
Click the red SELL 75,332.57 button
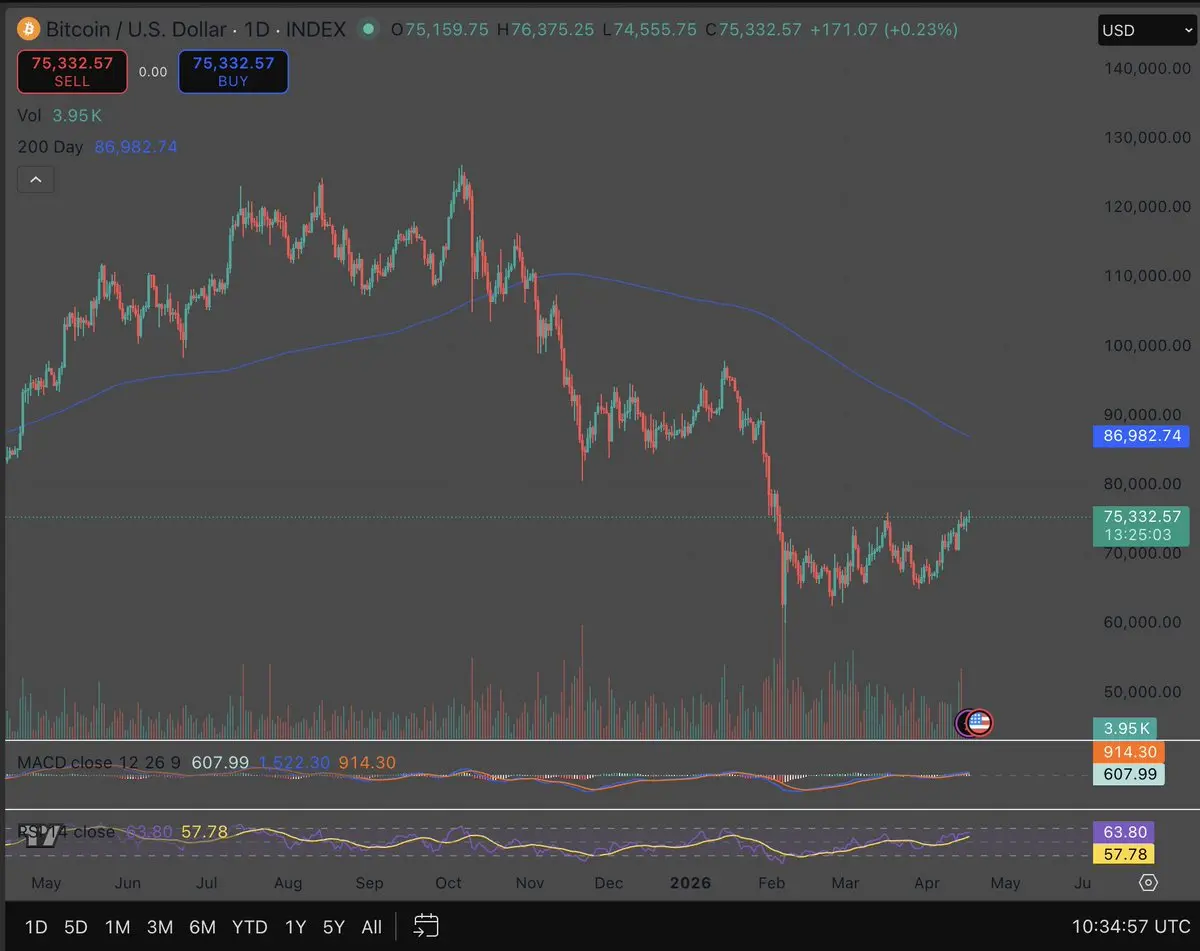72,72
